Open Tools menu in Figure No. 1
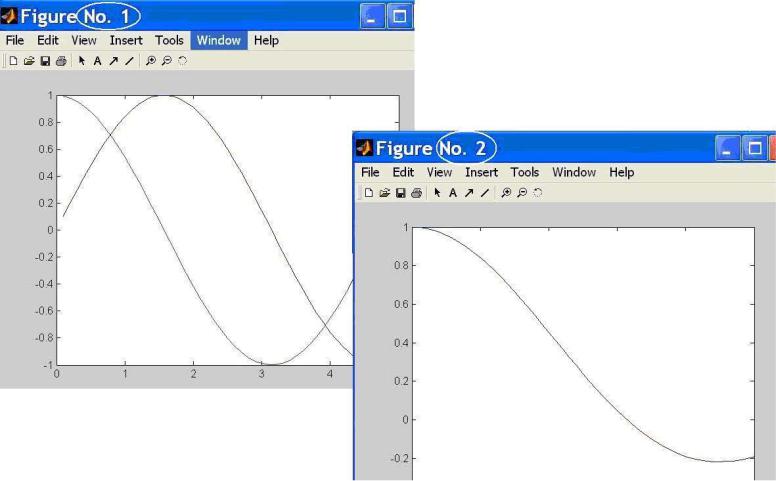This screenshot has height=481, width=776. coord(169,40)
